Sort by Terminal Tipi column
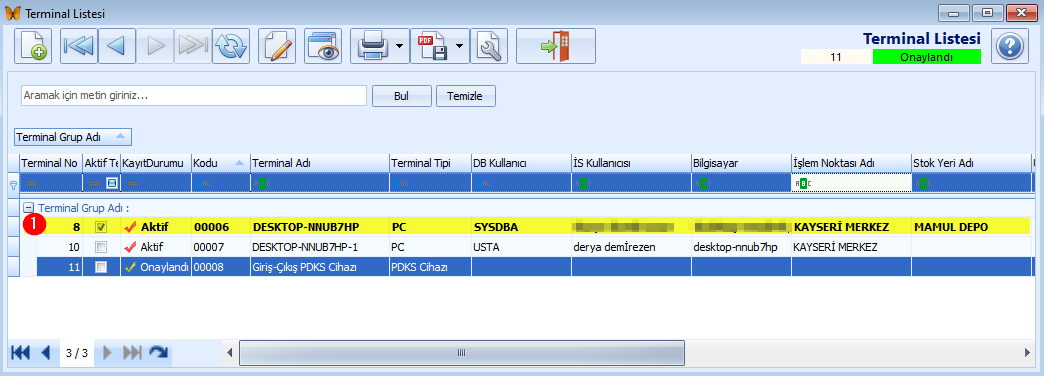Viewport: 1044px width, 376px height. pos(429,163)
